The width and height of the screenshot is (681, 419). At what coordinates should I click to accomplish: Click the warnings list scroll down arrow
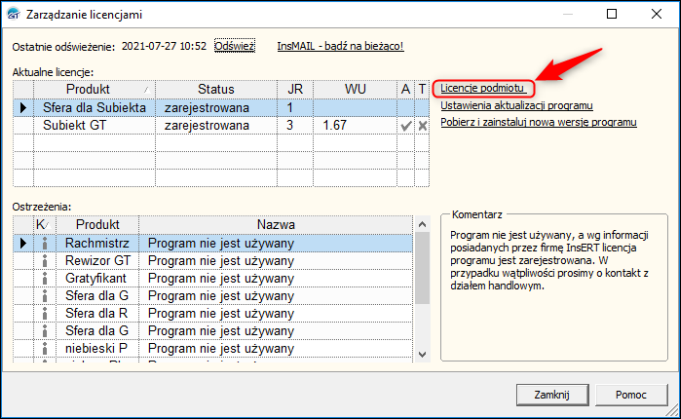[x=422, y=354]
